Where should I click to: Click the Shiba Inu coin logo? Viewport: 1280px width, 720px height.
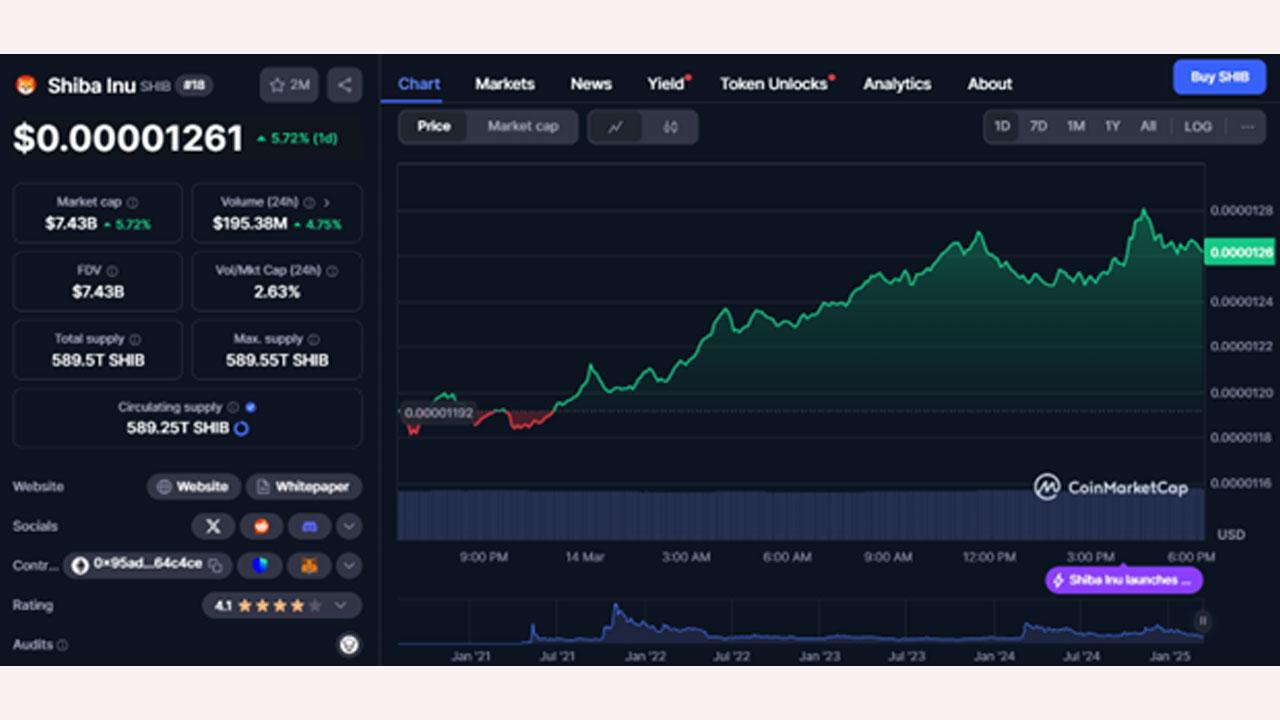pyautogui.click(x=25, y=86)
